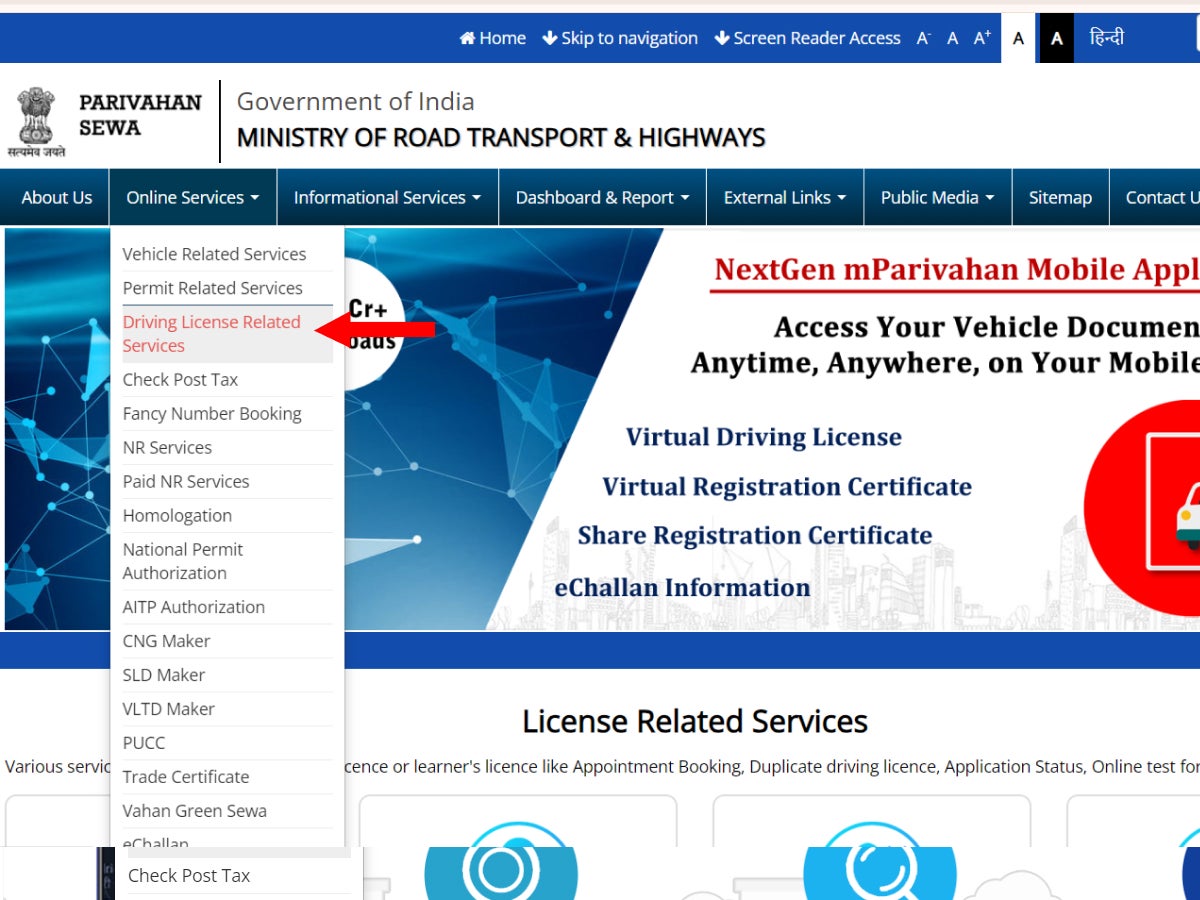Open the Public Media menu
Viewport: 1200px width, 900px height.
coord(936,197)
